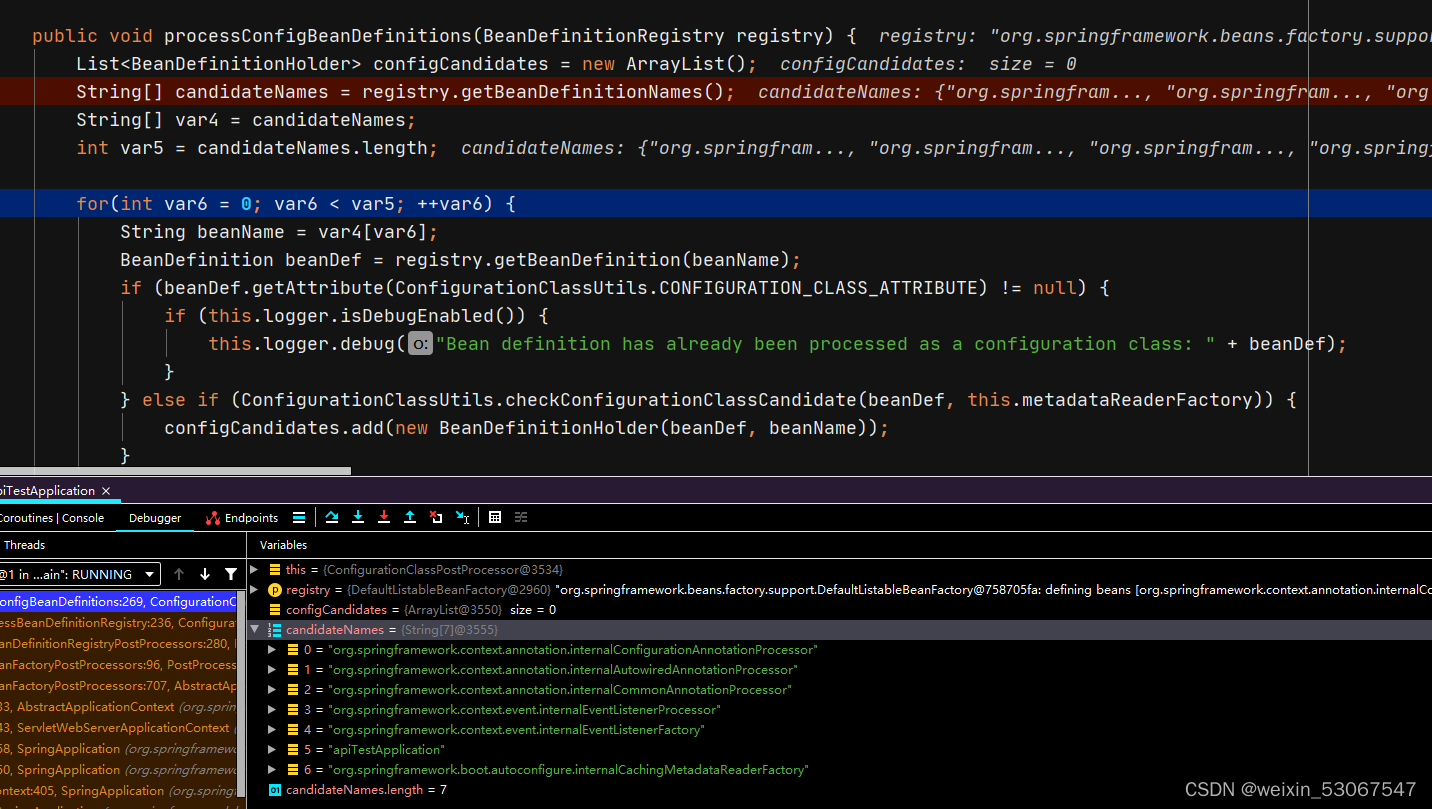Screen dimensions: 1432x809
Task: Expand array element 3 internalEventListenerProcessor
Action: tap(273, 710)
